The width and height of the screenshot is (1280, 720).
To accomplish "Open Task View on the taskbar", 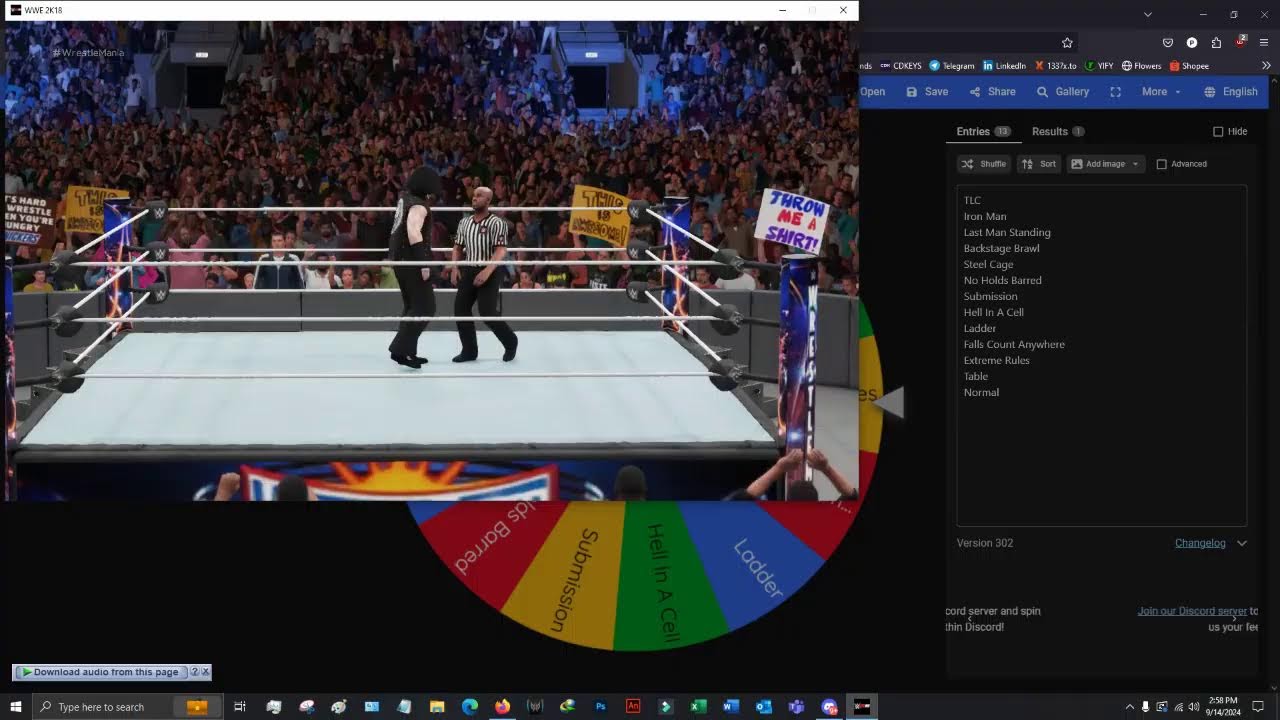I will (x=240, y=707).
